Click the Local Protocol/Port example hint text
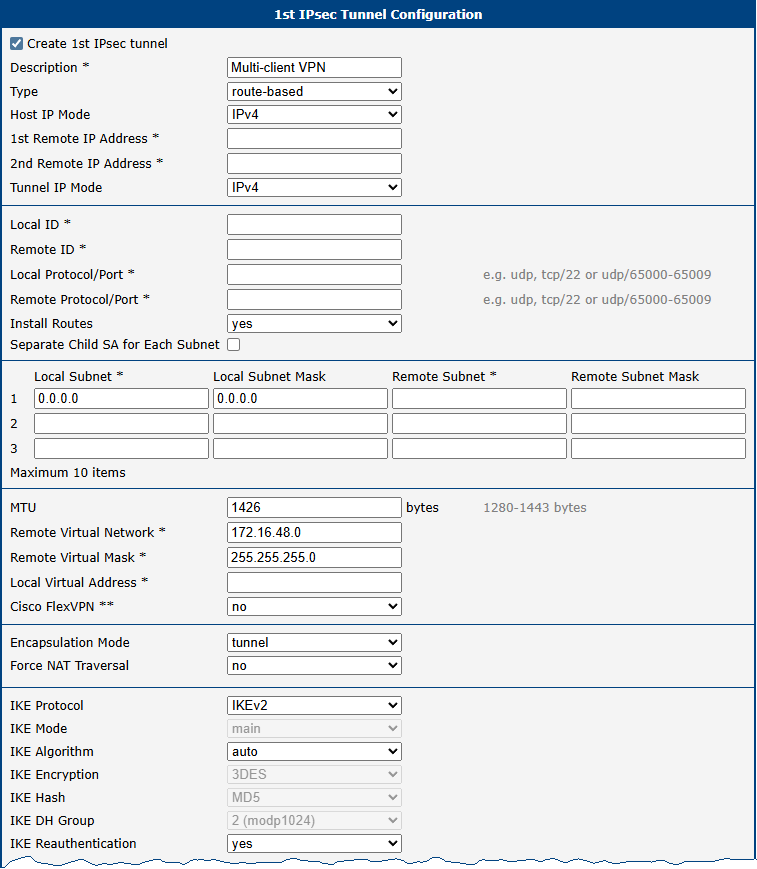 click(597, 275)
